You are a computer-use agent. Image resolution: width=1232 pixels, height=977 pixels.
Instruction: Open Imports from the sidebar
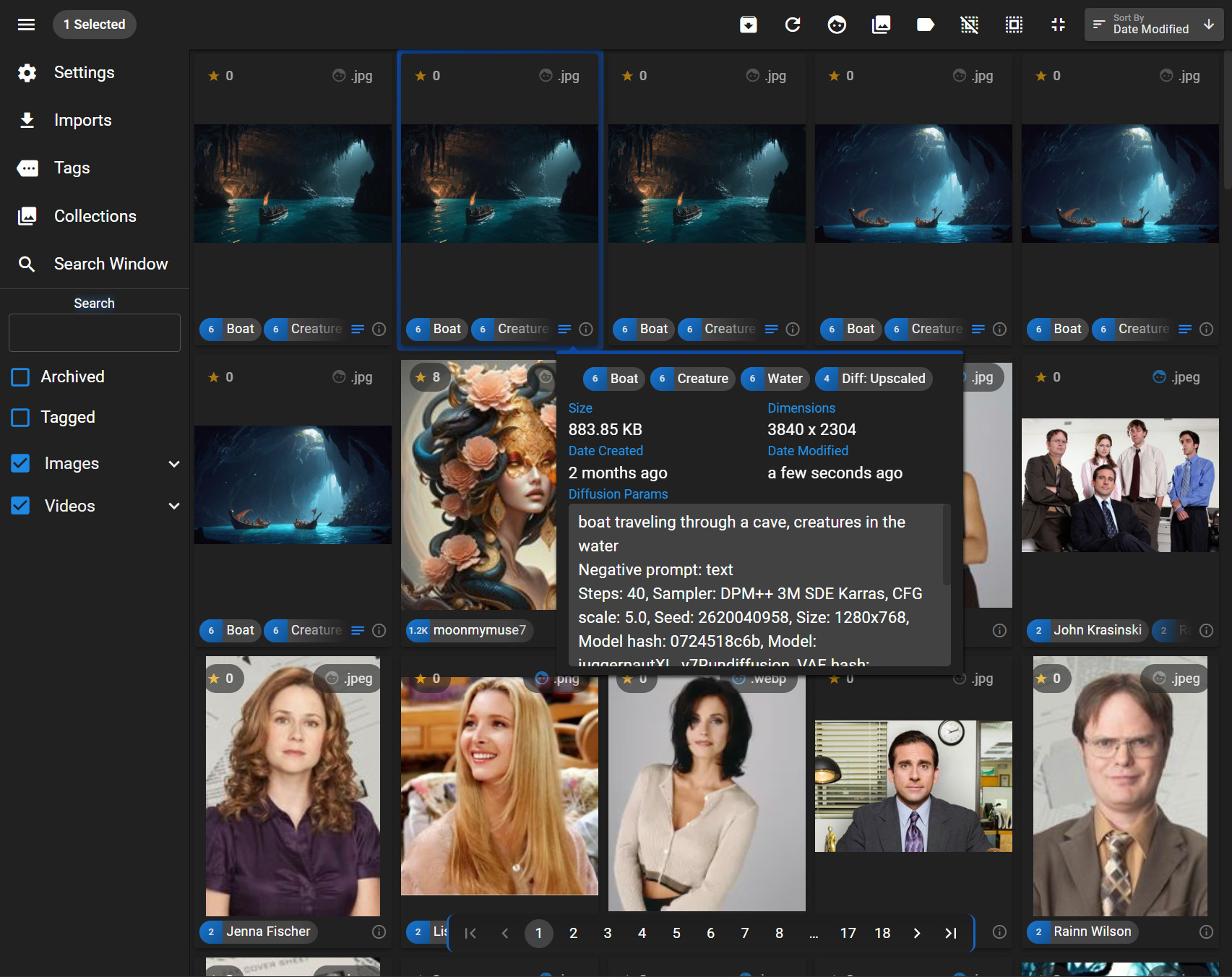[82, 121]
